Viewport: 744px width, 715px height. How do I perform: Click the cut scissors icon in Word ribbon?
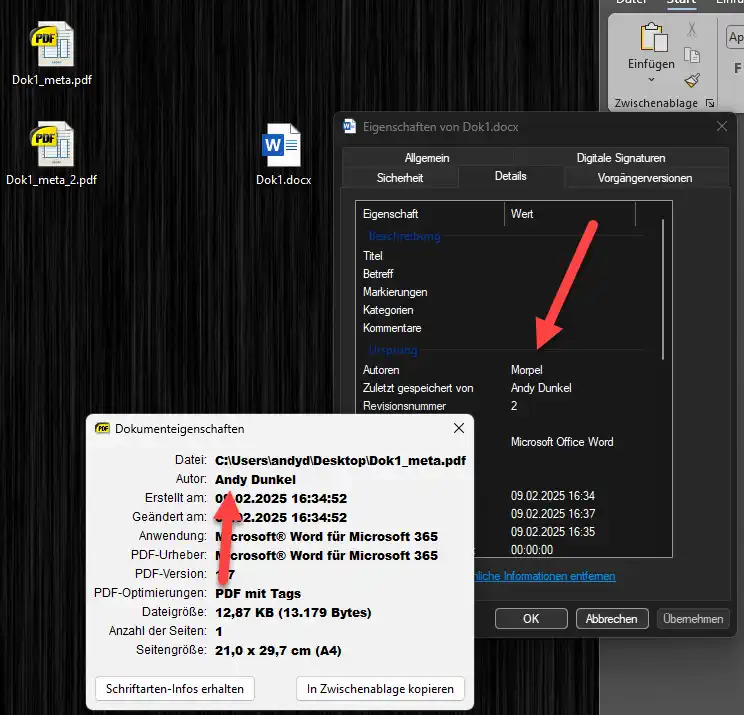pyautogui.click(x=692, y=29)
